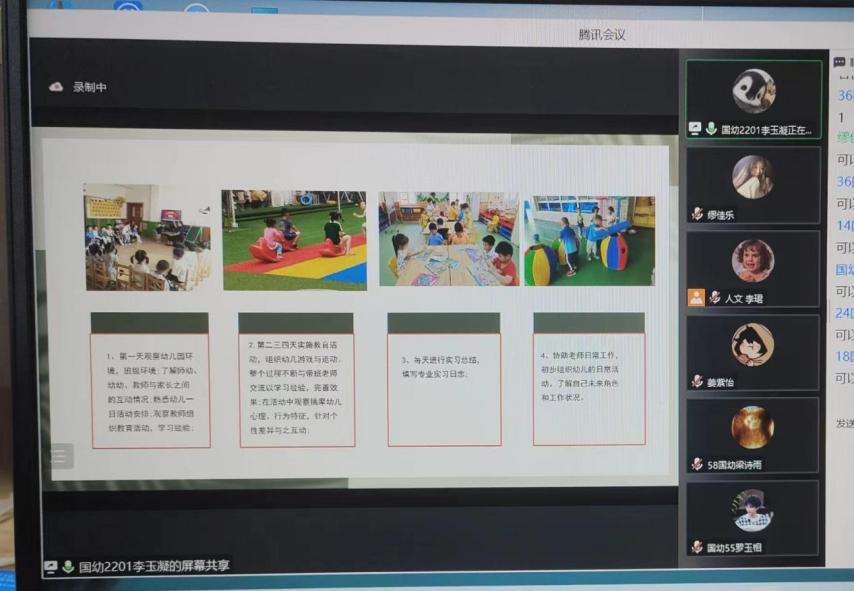Screen dimensions: 854x591
Task: Click the chat bubble icon atop chat panel
Action: (x=840, y=62)
